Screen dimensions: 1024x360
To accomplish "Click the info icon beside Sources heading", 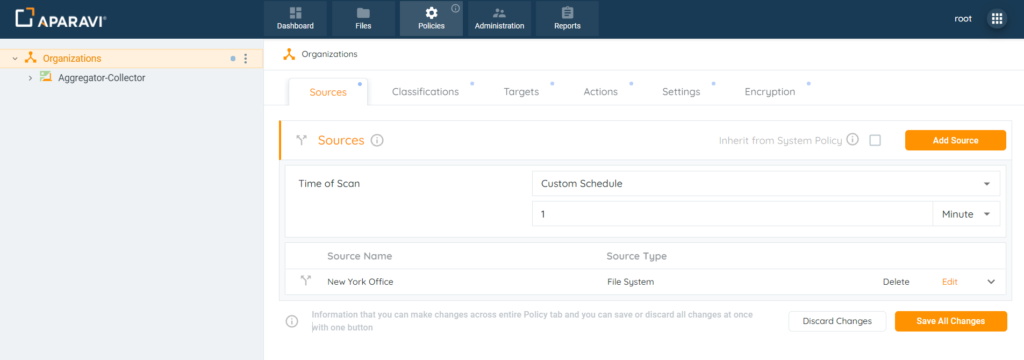I will 377,140.
